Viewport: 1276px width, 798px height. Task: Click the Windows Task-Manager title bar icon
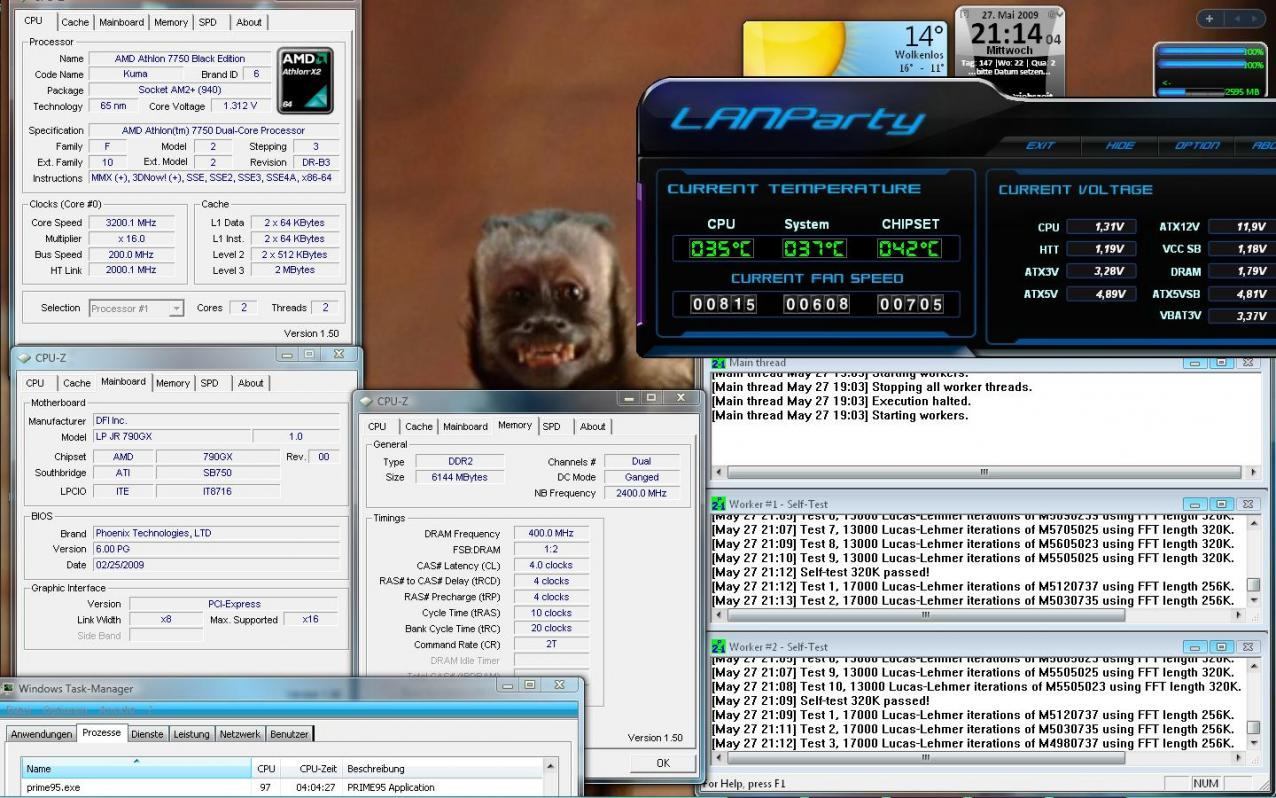(9, 688)
